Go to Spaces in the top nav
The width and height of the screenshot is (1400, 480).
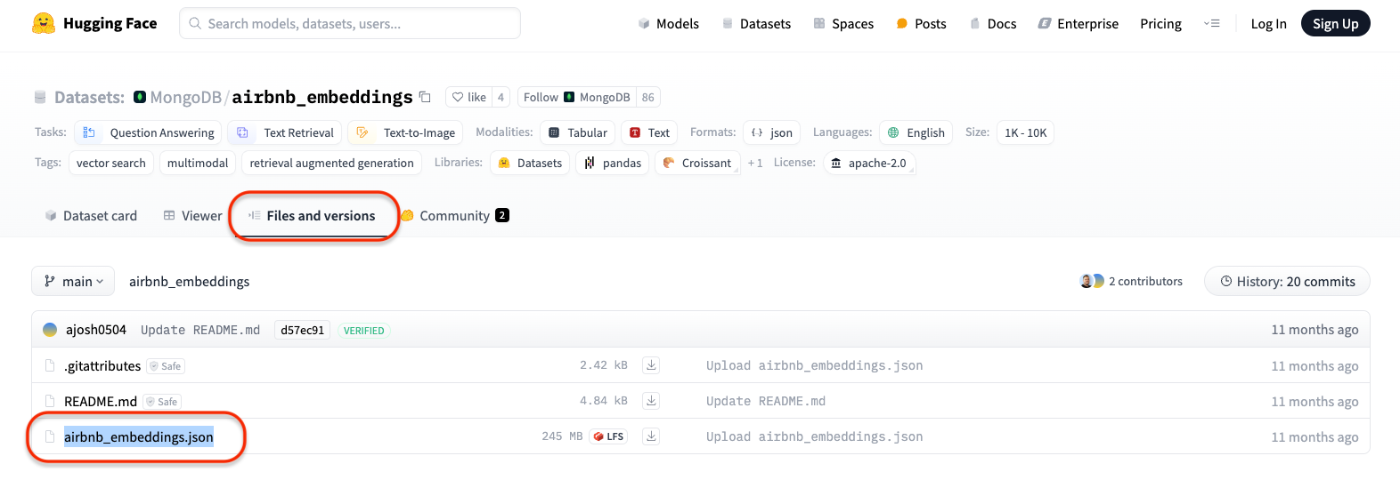pyautogui.click(x=843, y=24)
